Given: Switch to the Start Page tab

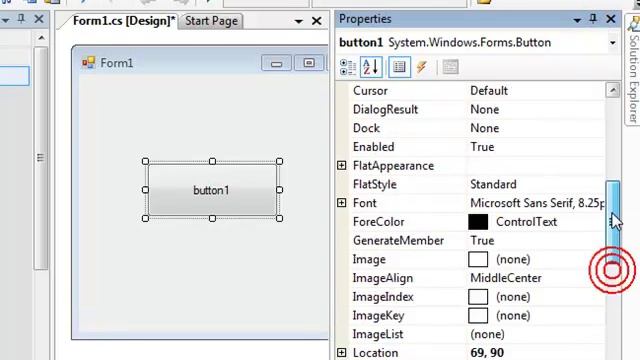Looking at the screenshot, I should (x=211, y=21).
